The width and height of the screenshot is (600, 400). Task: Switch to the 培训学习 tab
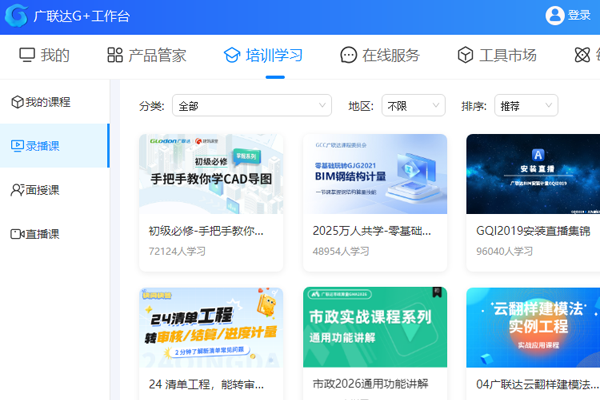click(263, 55)
